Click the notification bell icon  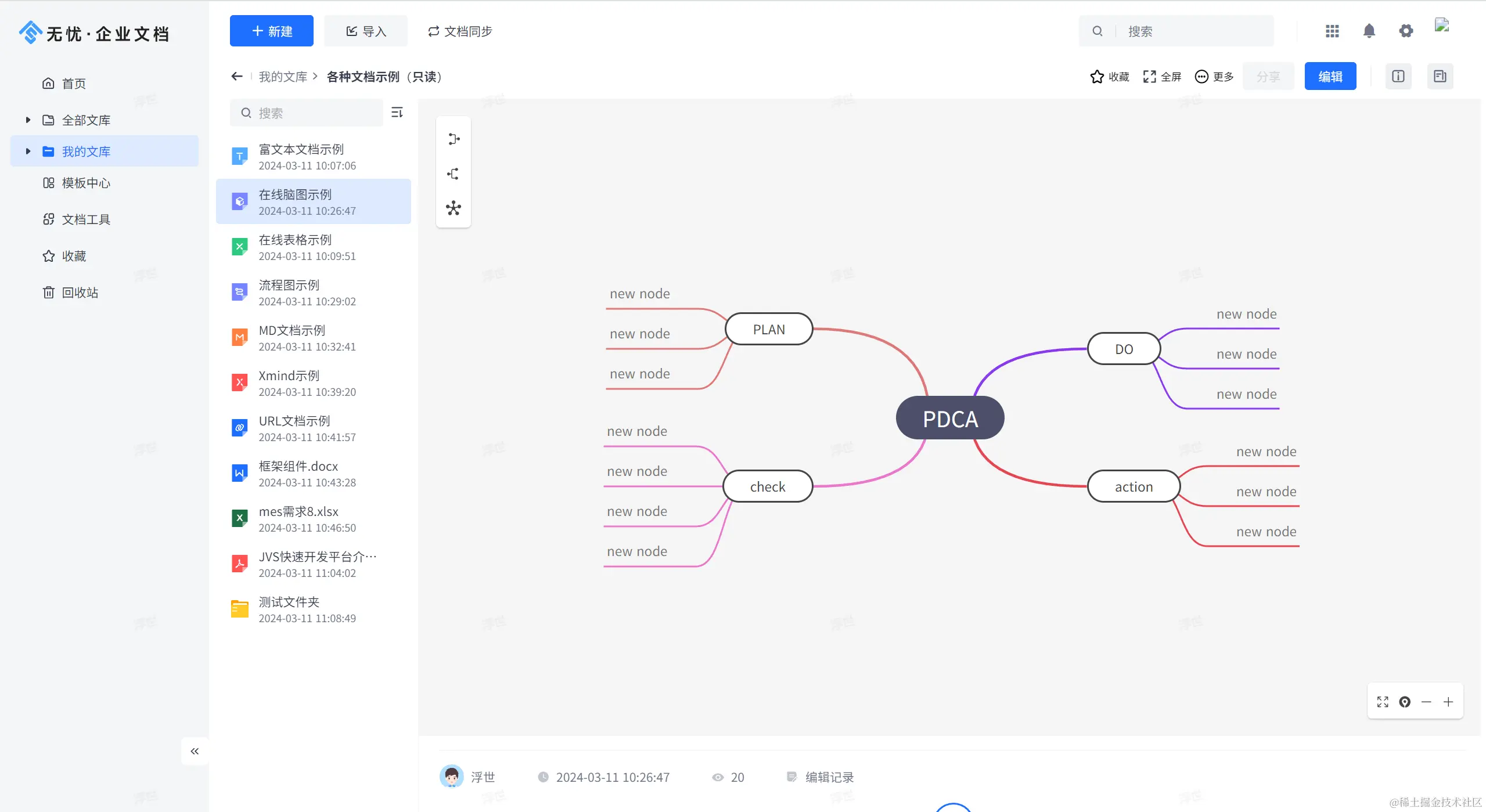tap(1369, 31)
